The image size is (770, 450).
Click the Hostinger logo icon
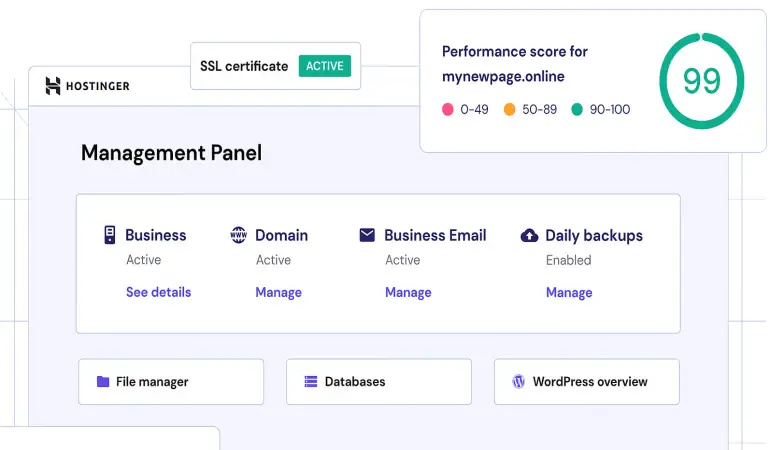click(53, 86)
